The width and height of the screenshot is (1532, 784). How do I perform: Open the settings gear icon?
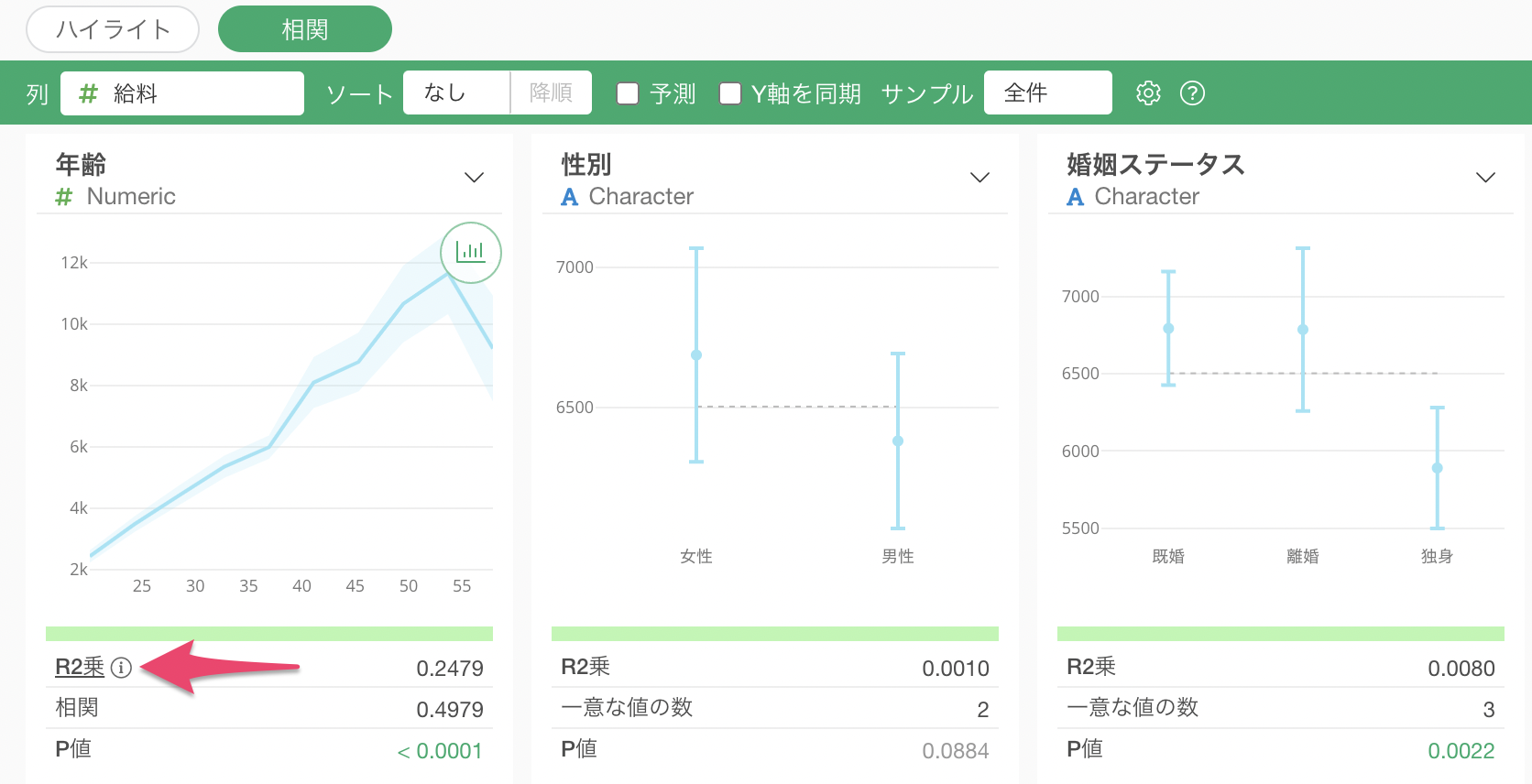1148,93
